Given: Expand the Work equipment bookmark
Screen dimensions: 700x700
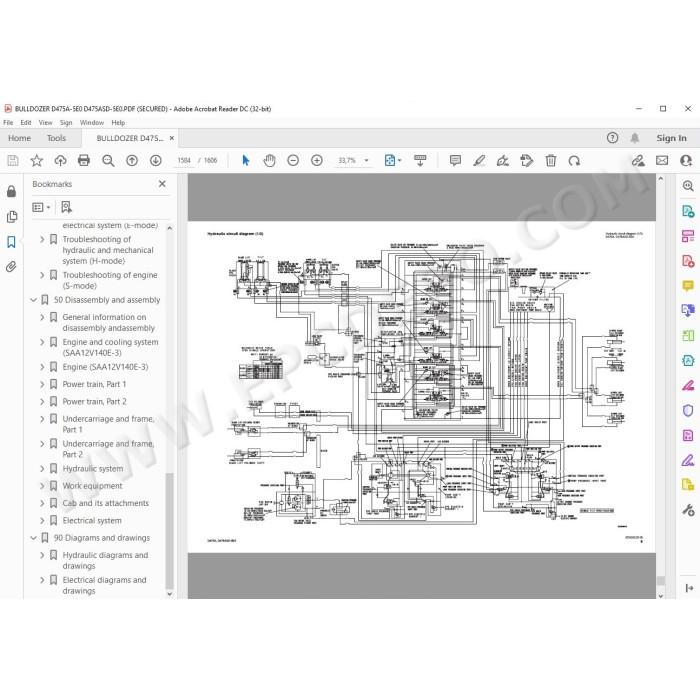Looking at the screenshot, I should [x=42, y=486].
